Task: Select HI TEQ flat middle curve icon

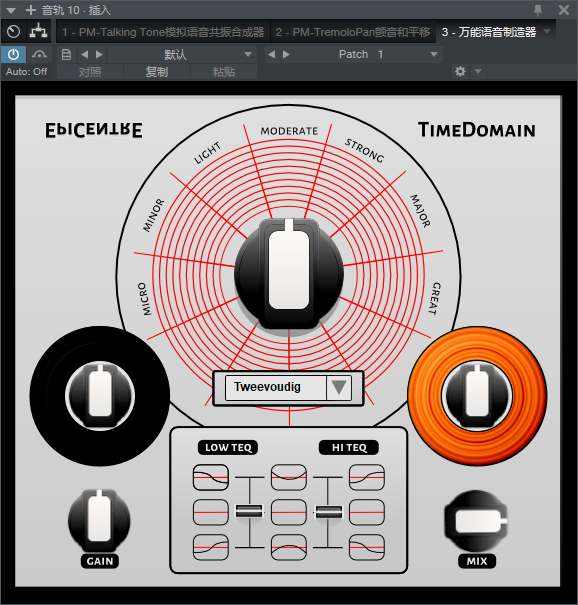Action: coord(367,512)
